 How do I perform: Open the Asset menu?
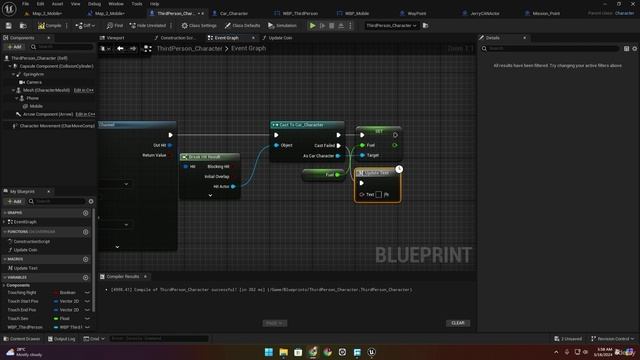pos(57,4)
